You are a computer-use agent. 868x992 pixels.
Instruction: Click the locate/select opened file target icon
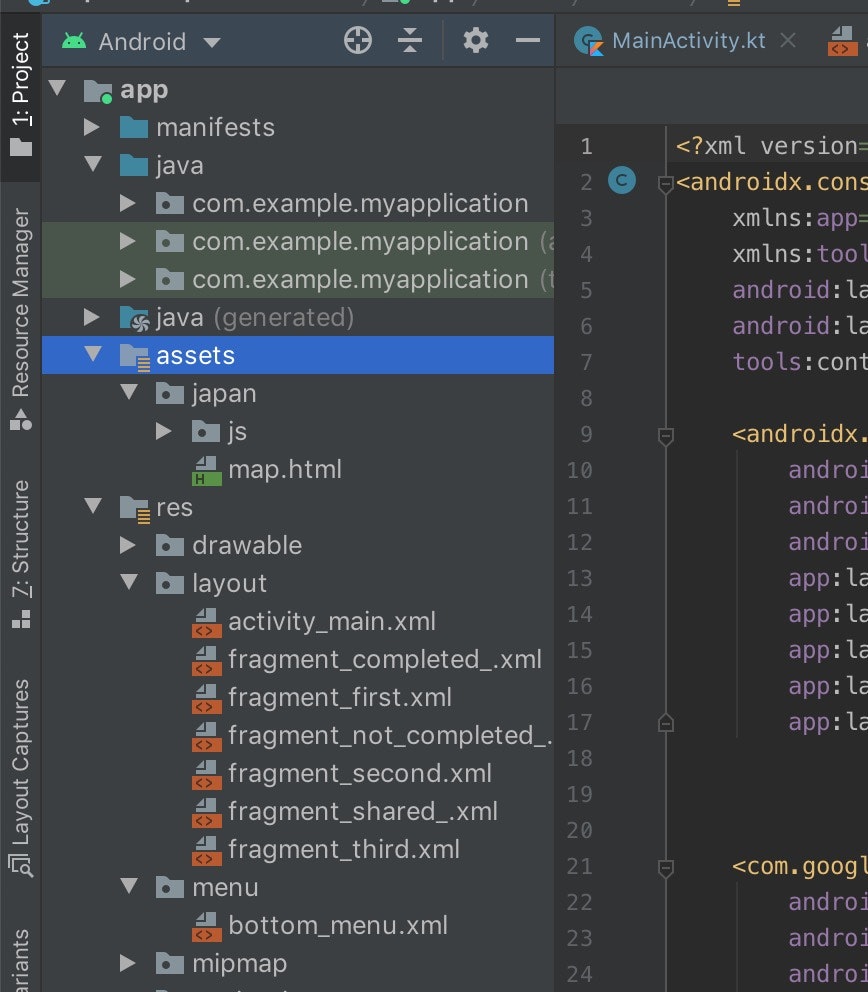pyautogui.click(x=357, y=41)
